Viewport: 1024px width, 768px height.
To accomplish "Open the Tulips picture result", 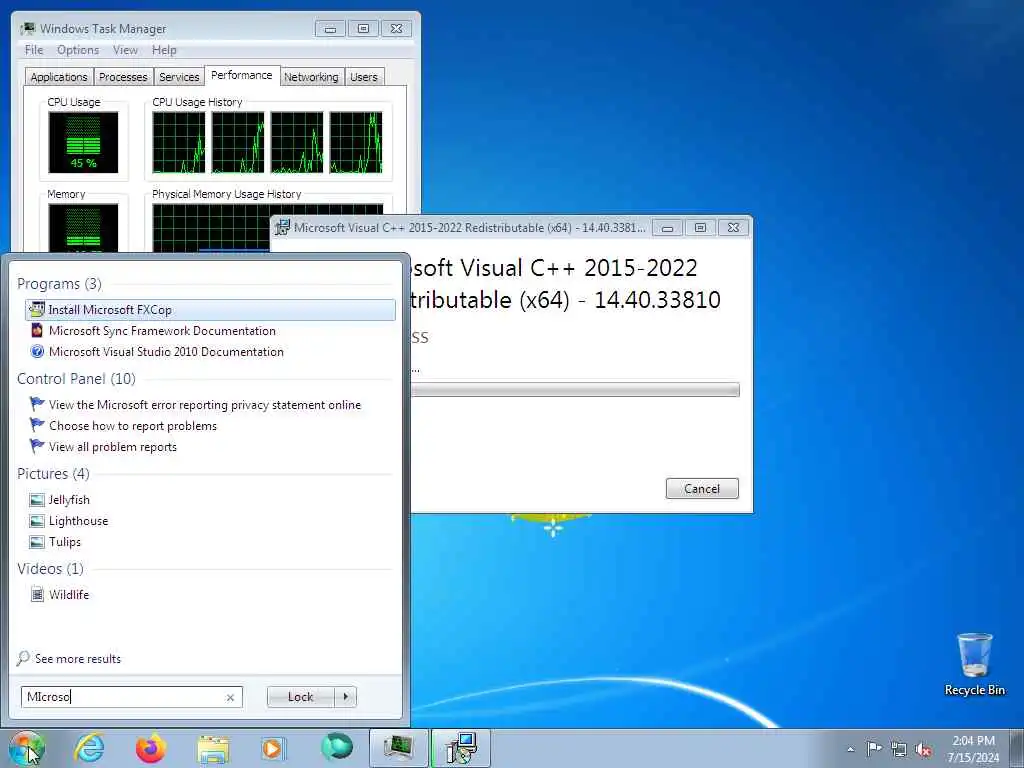I will pyautogui.click(x=210, y=541).
